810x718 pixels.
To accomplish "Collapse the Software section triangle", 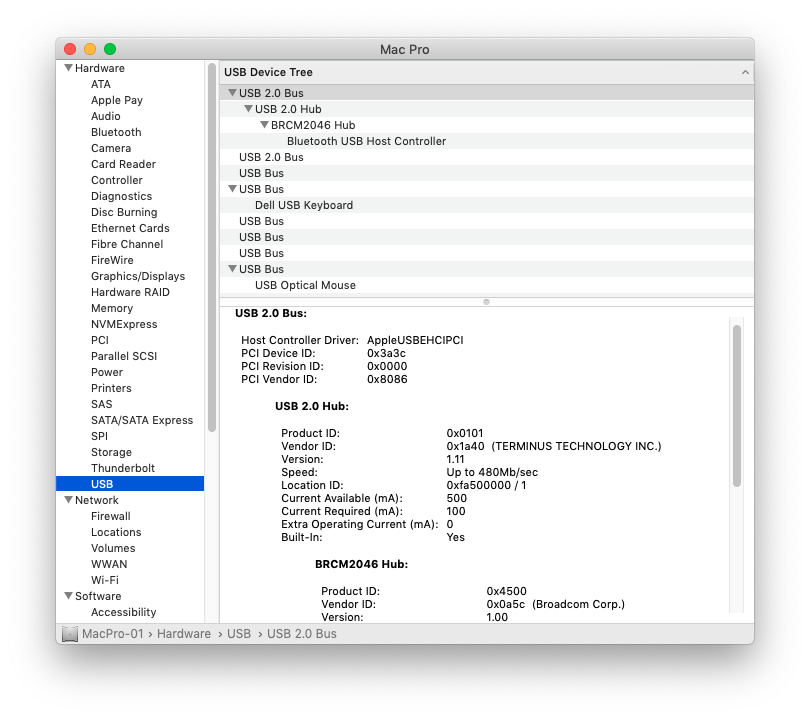I will coord(68,596).
